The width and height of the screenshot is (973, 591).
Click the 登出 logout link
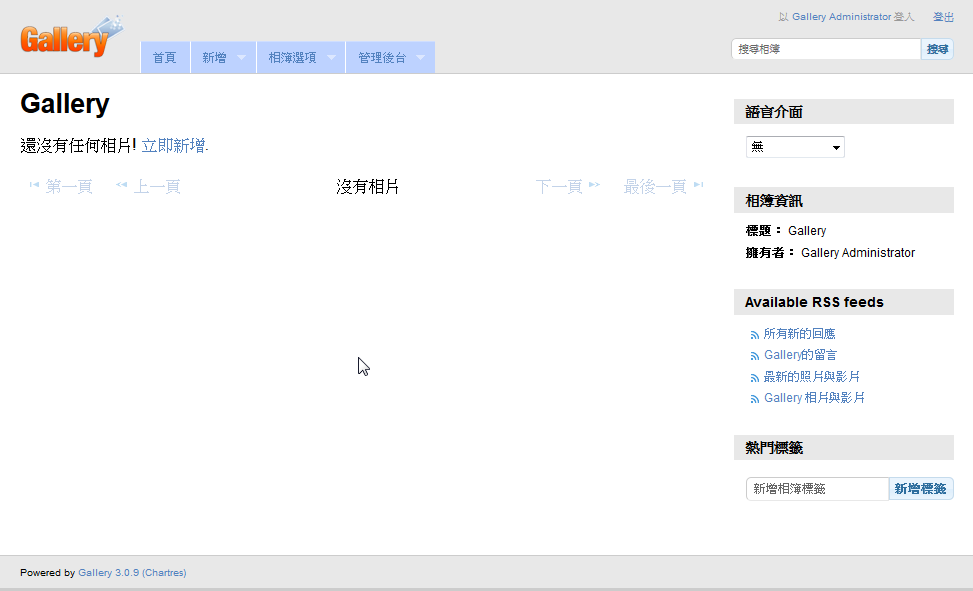click(x=943, y=17)
